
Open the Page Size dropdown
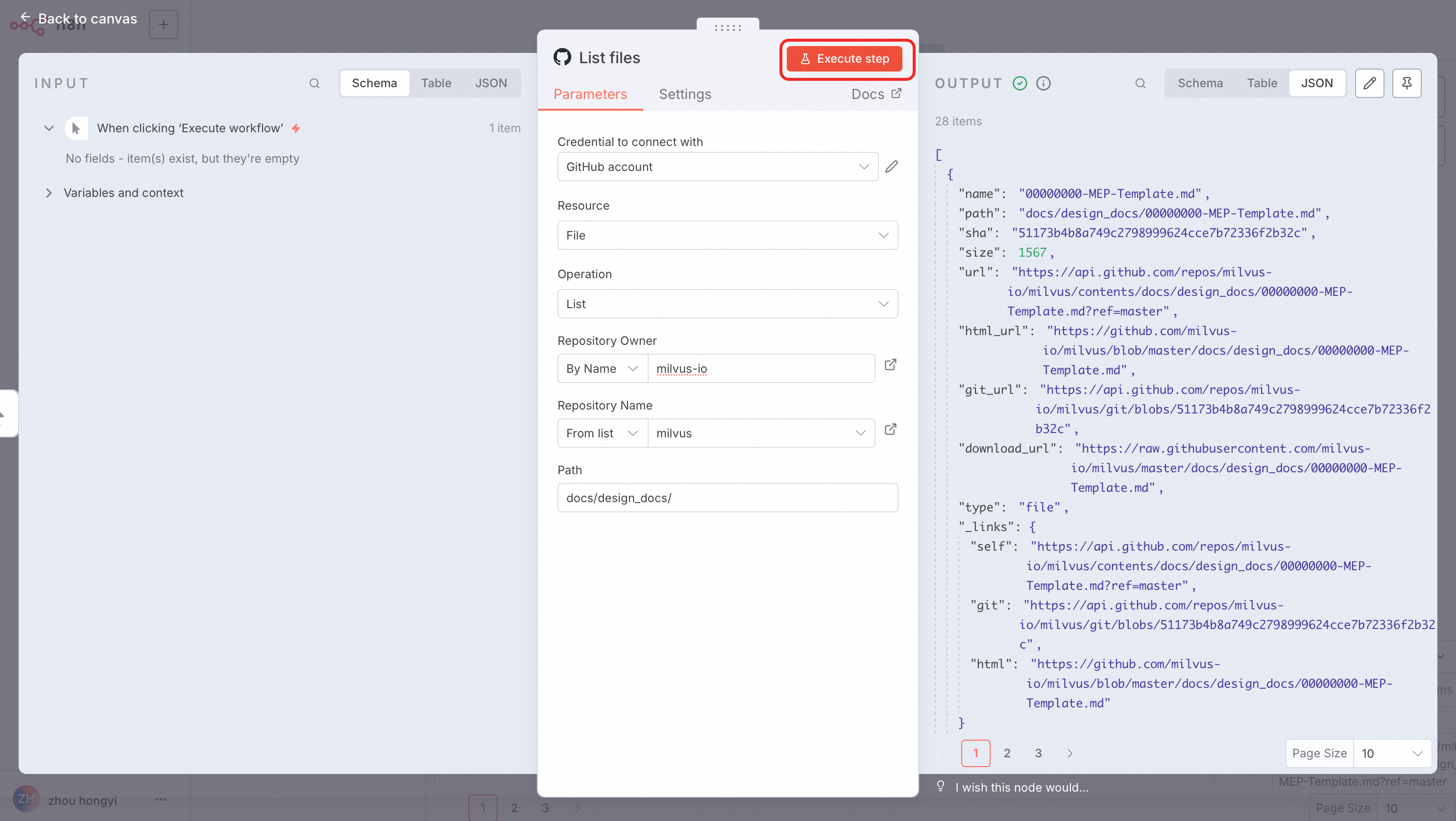coord(1391,753)
